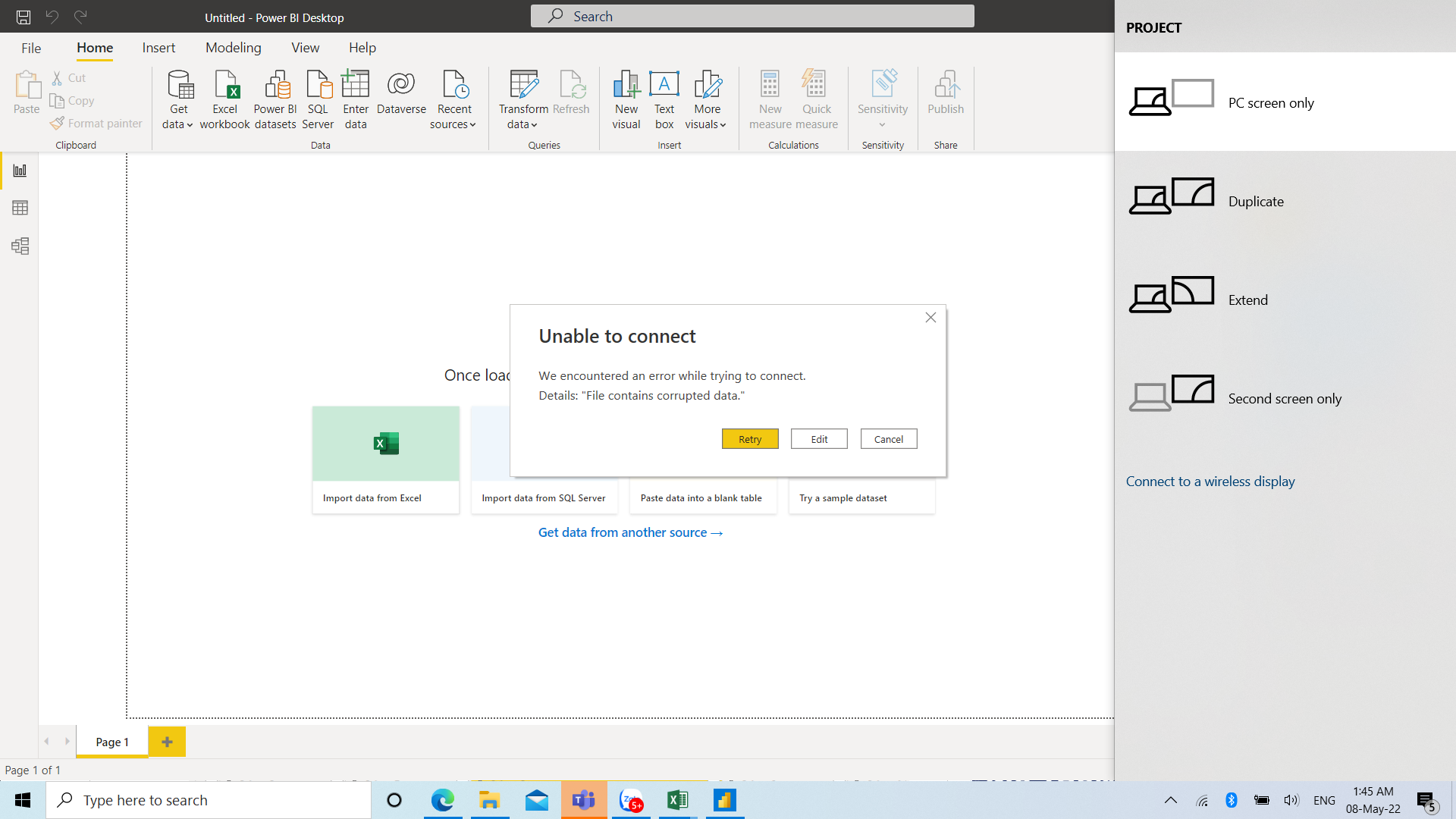The image size is (1456, 819).
Task: Click Get data from another source link
Action: (630, 532)
